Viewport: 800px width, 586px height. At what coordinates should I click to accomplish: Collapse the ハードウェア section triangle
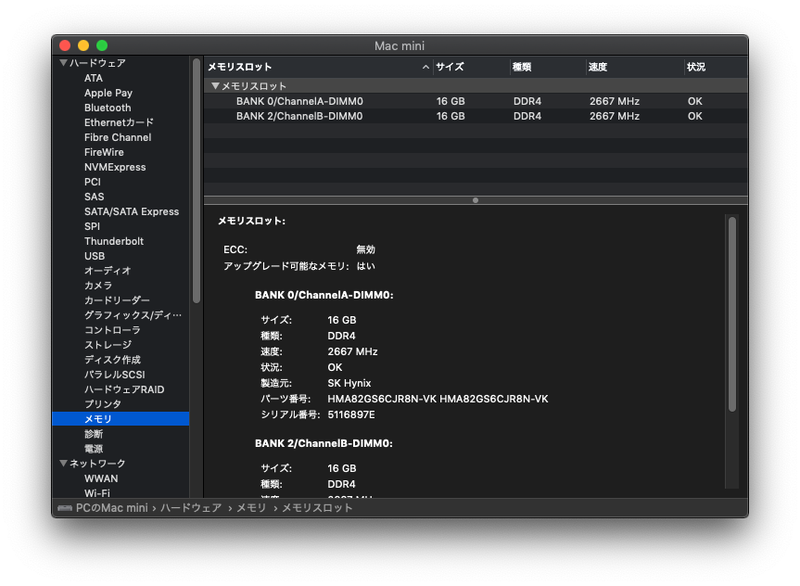63,63
